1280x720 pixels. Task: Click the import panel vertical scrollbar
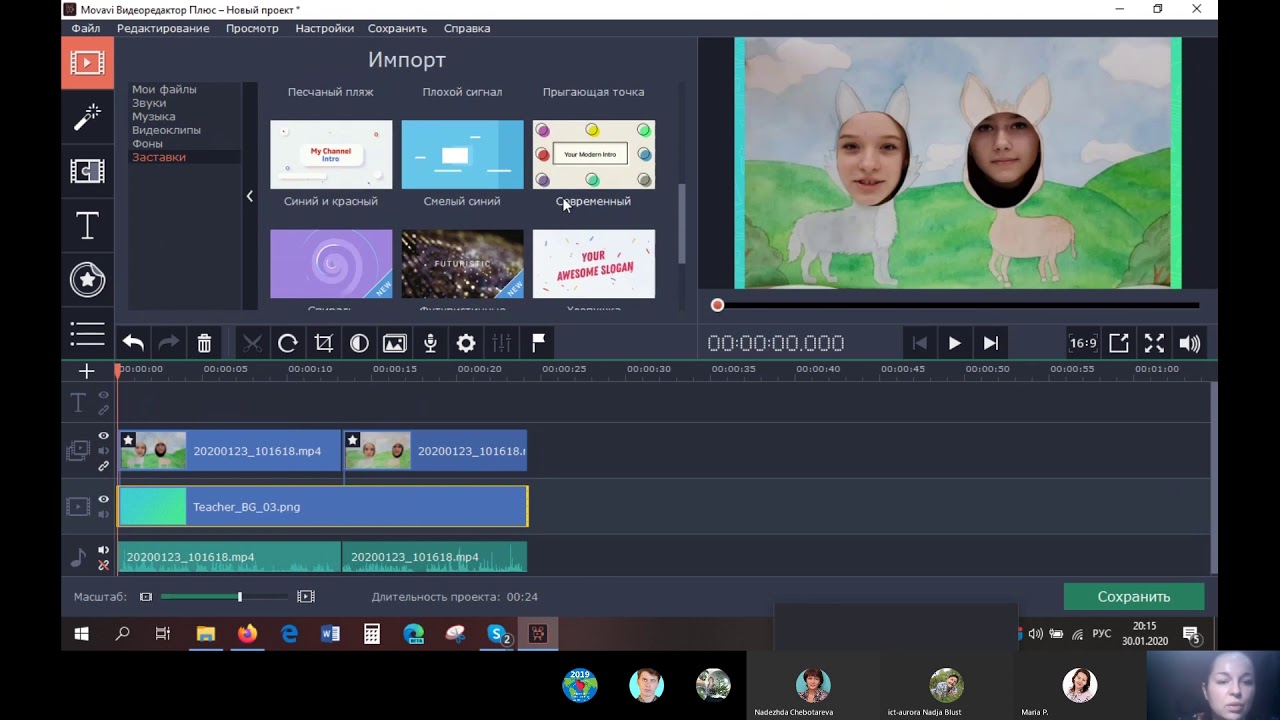pos(682,224)
